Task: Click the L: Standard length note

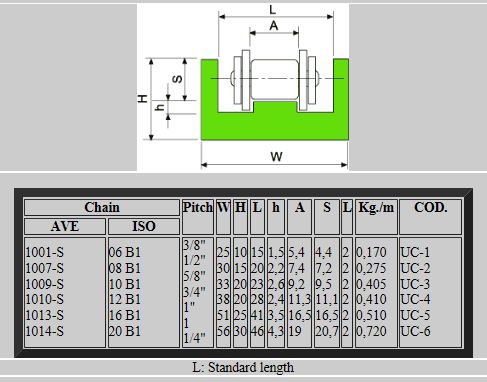Action: coord(243,367)
